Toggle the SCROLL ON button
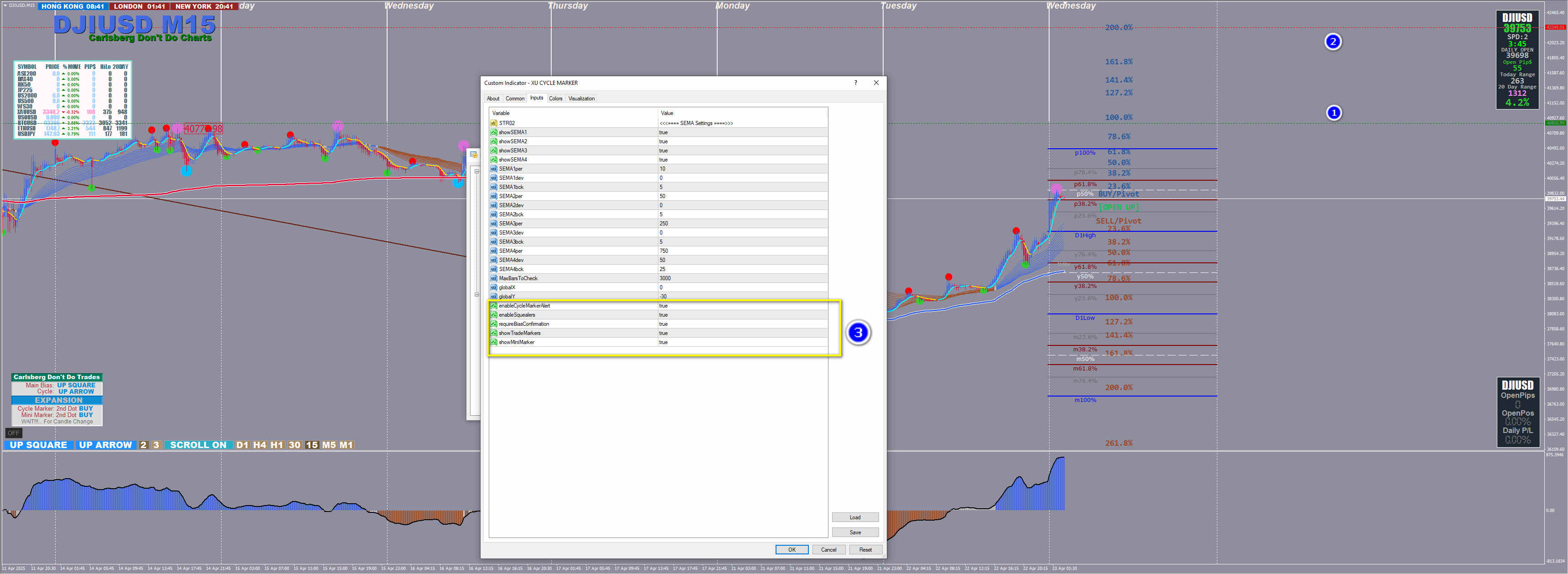This screenshot has width=1568, height=574. tap(198, 445)
